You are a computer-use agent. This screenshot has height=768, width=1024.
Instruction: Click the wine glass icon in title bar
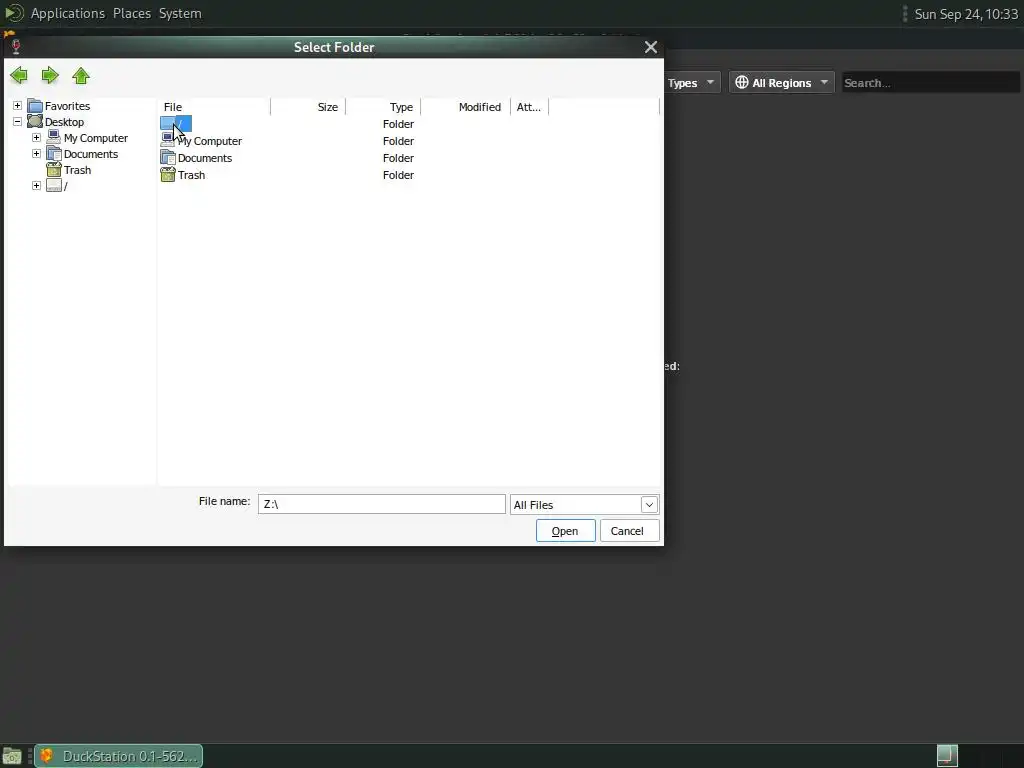16,46
